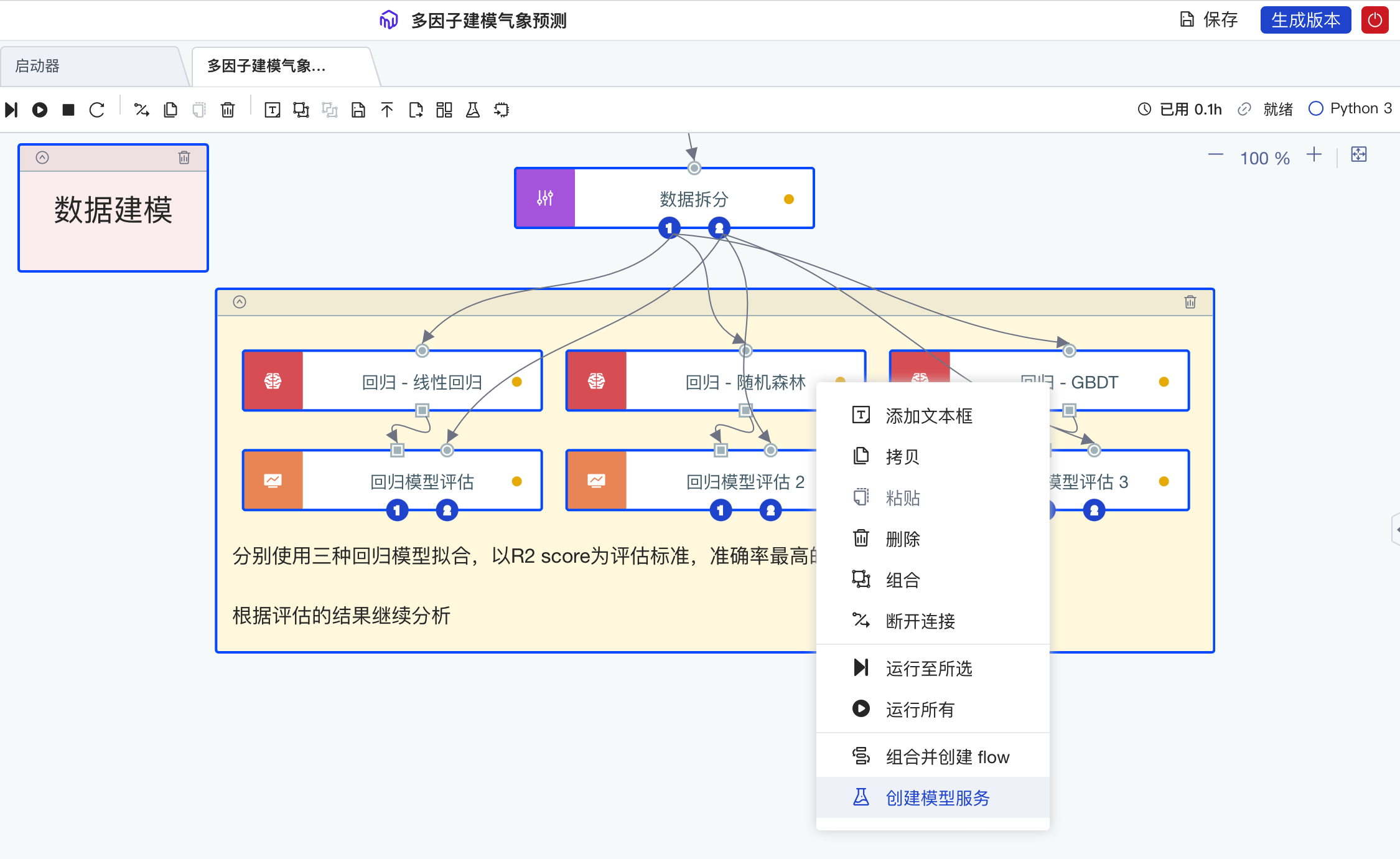
Task: Click the run-all play icon in toolbar
Action: (40, 110)
